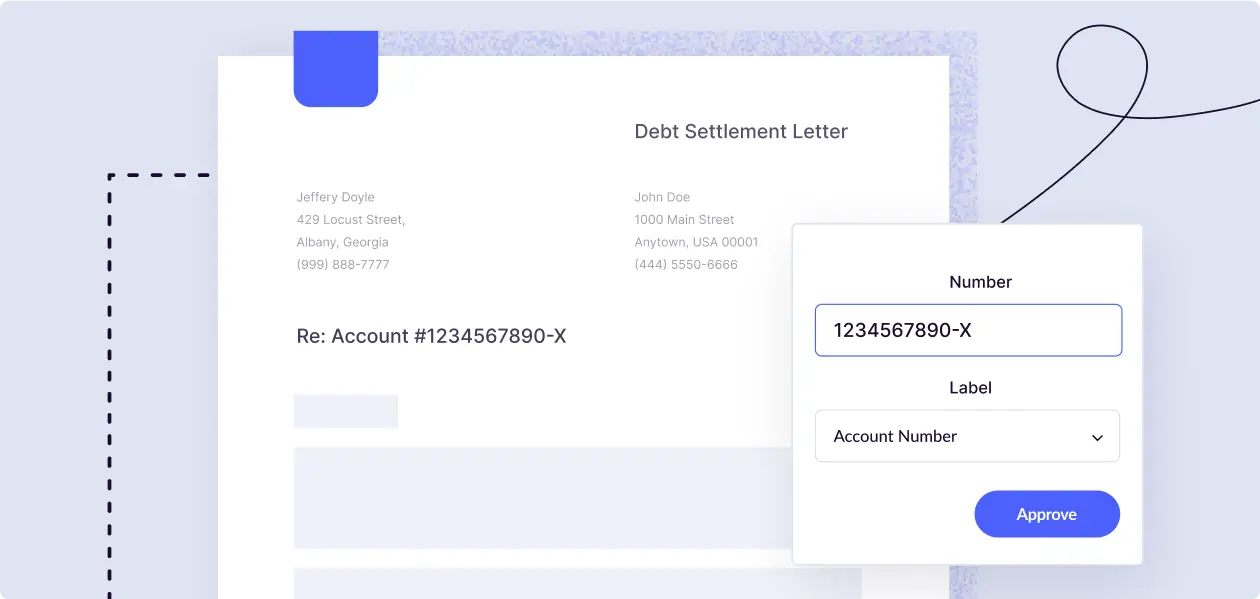Select the Label field heading
The height and width of the screenshot is (599, 1260).
969,388
